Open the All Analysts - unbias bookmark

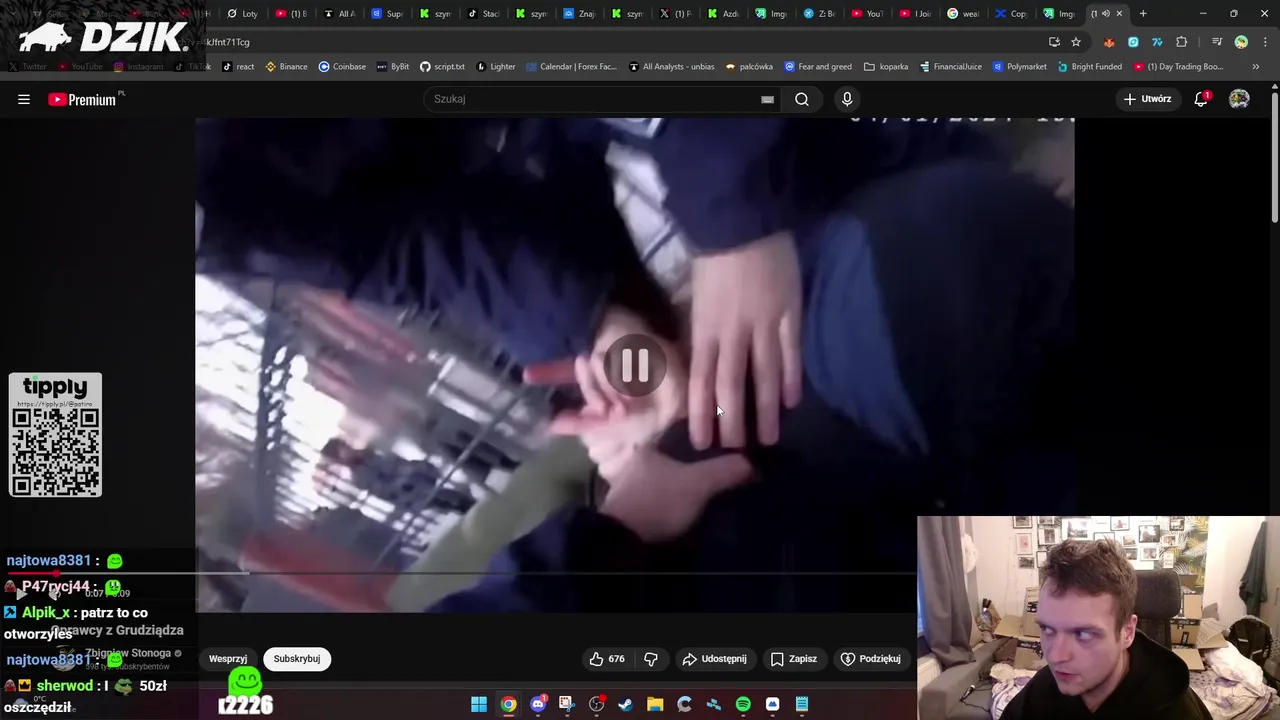tap(671, 67)
